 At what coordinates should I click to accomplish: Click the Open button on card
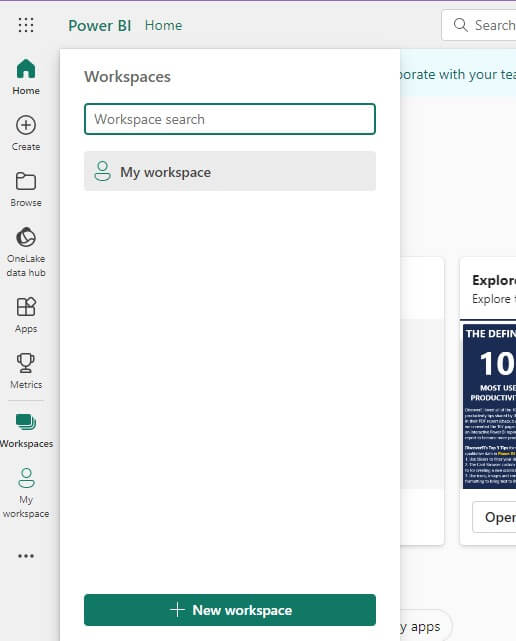[x=494, y=517]
